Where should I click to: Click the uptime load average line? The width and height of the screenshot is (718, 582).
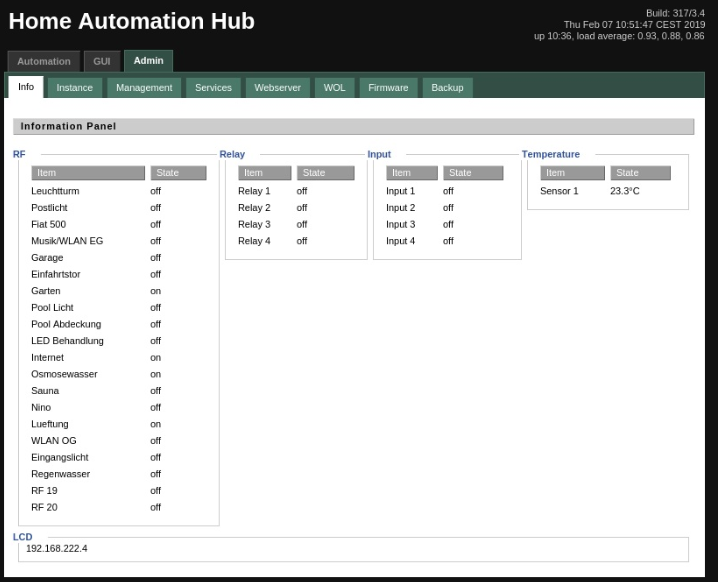619,36
